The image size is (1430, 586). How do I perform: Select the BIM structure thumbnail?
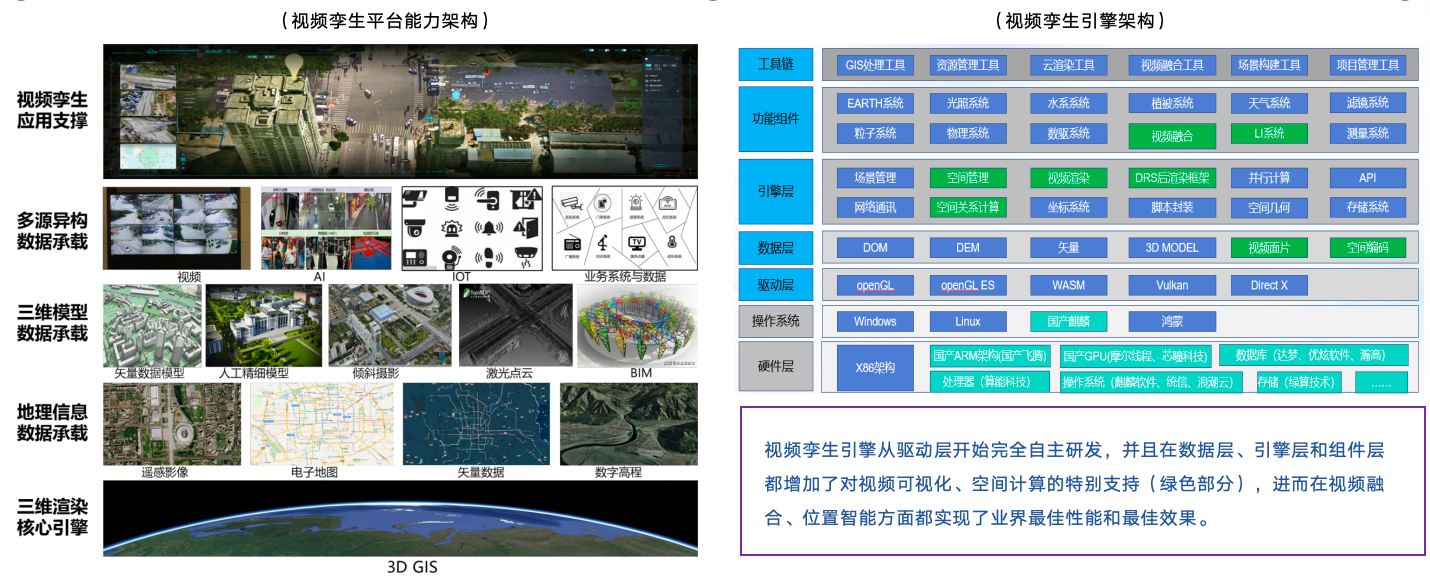coord(637,325)
